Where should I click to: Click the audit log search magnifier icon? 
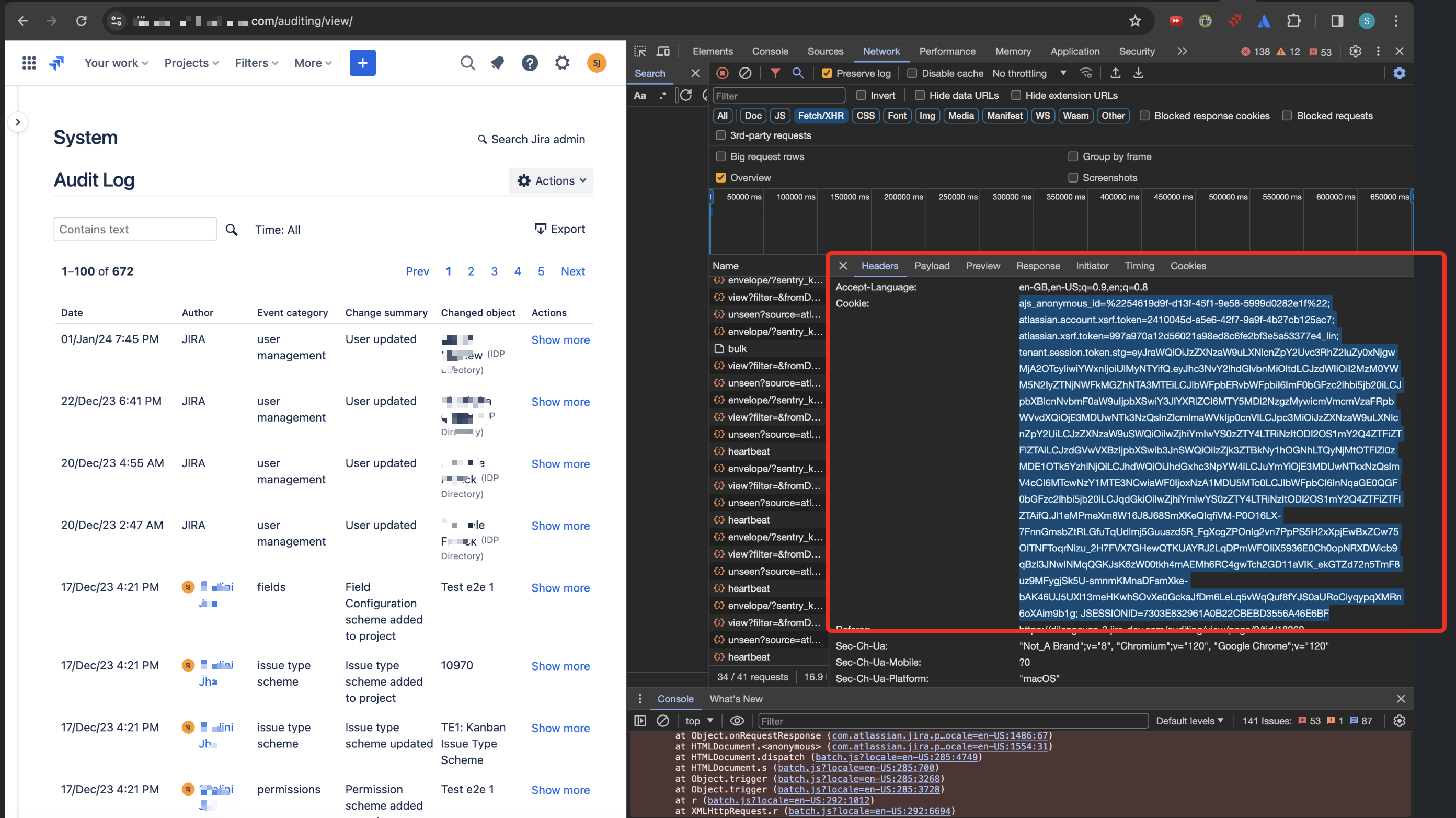coord(232,230)
